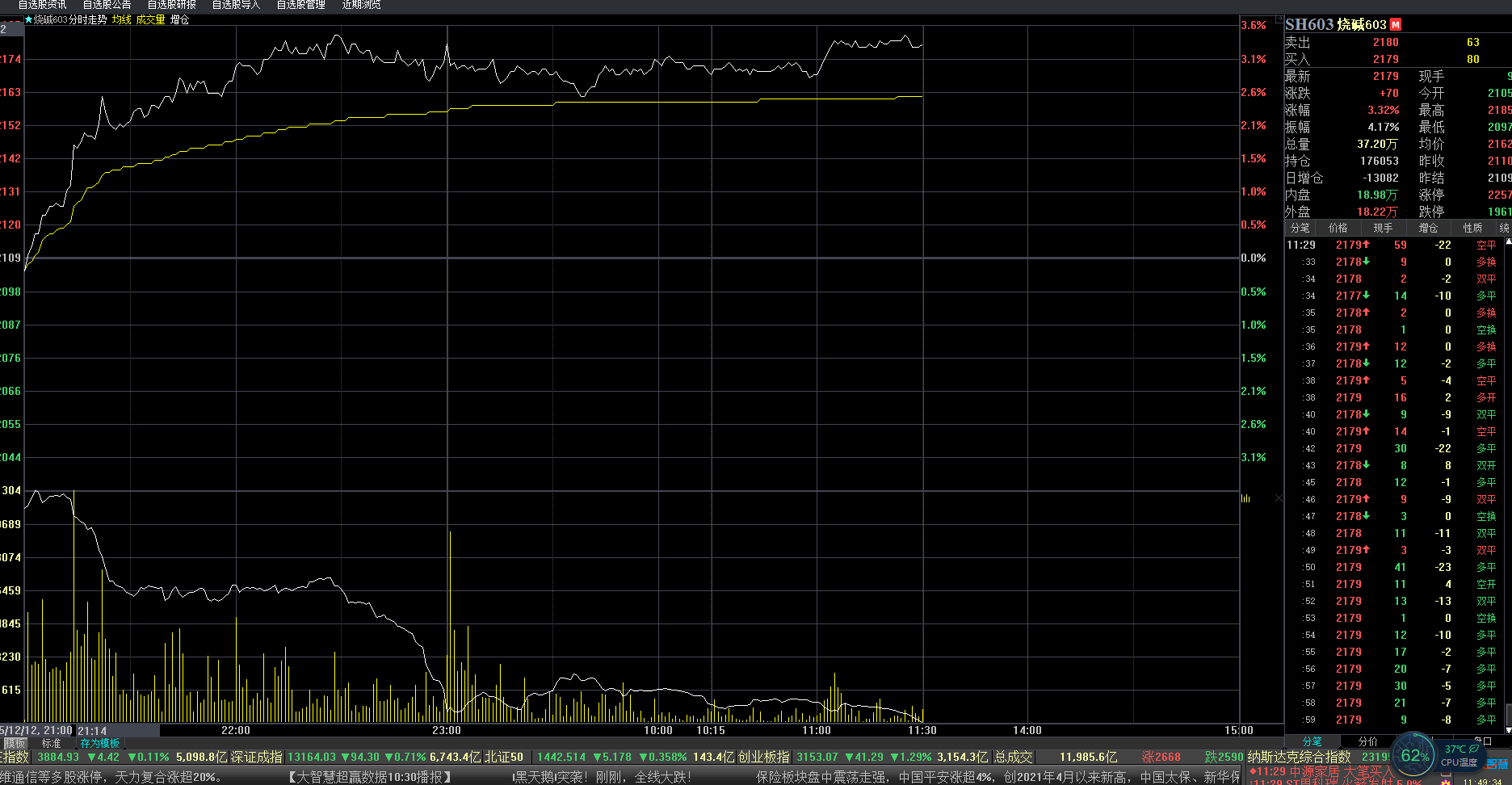Click the 22:00 marker on time axis
1512x785 pixels.
[236, 730]
